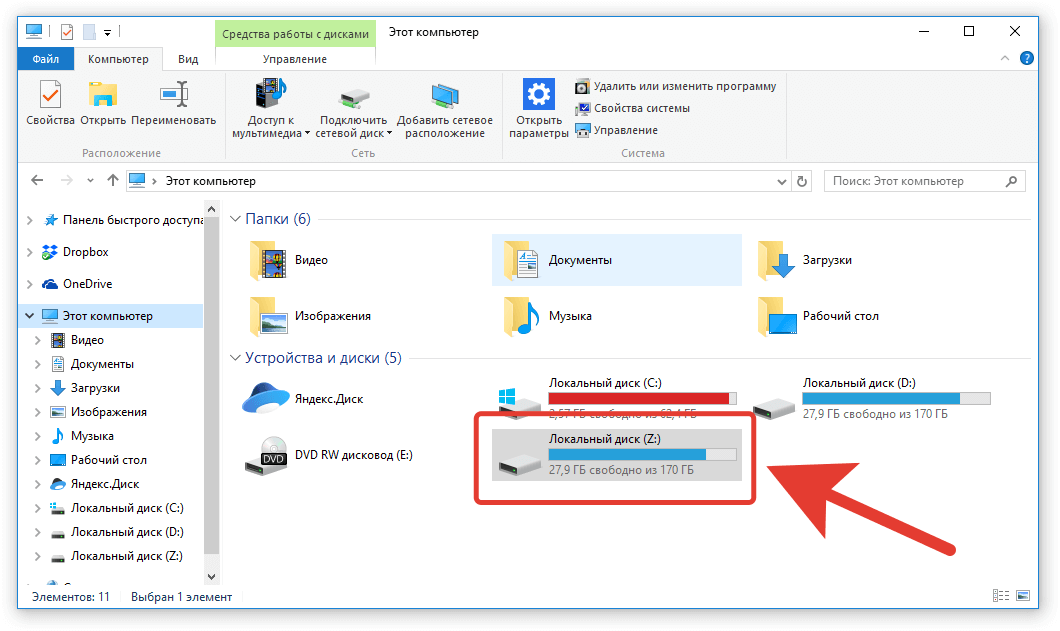
Task: Select DVD RW дисковод (E:)
Action: (266, 455)
